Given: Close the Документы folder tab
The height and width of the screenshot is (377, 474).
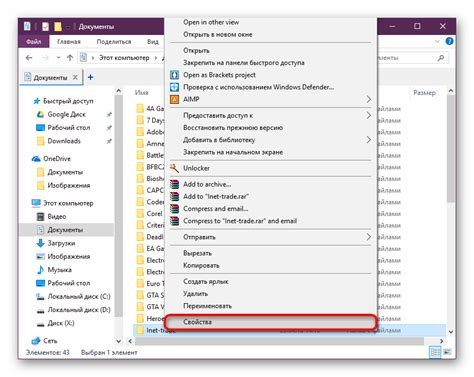Looking at the screenshot, I should (x=75, y=77).
